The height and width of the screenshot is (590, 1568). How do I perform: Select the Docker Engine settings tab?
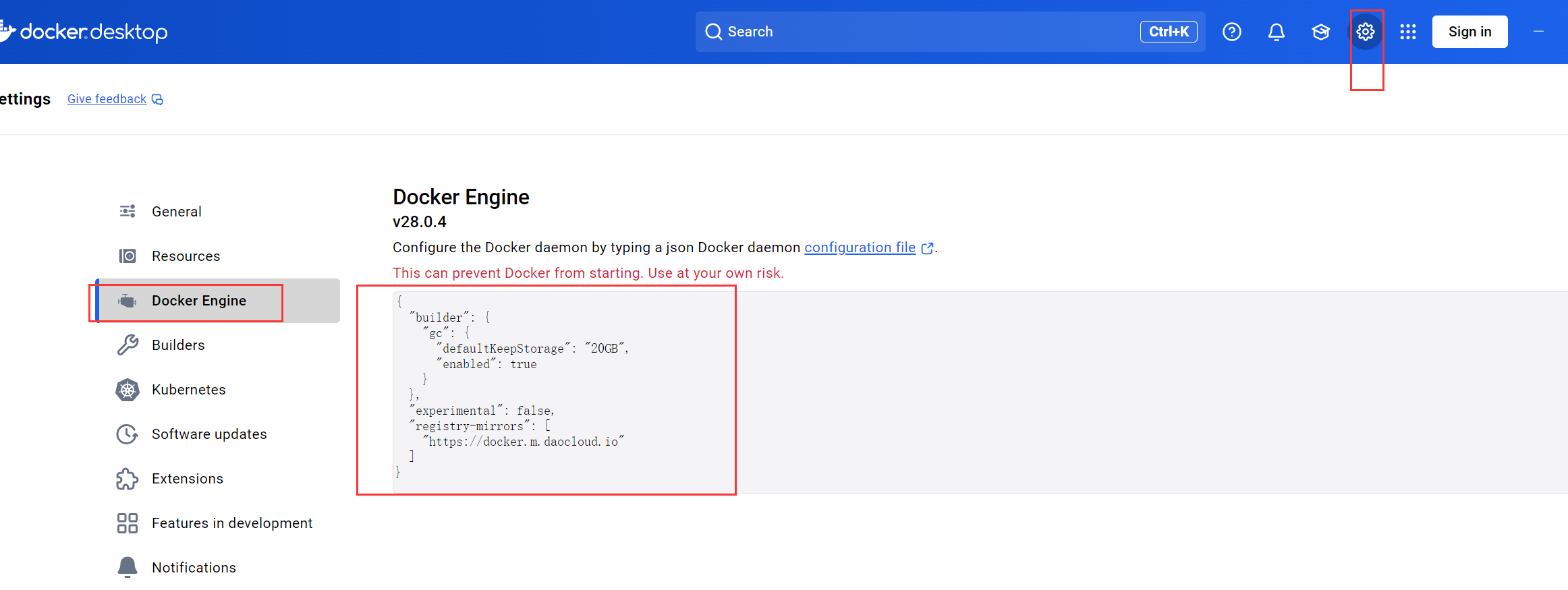(x=218, y=301)
